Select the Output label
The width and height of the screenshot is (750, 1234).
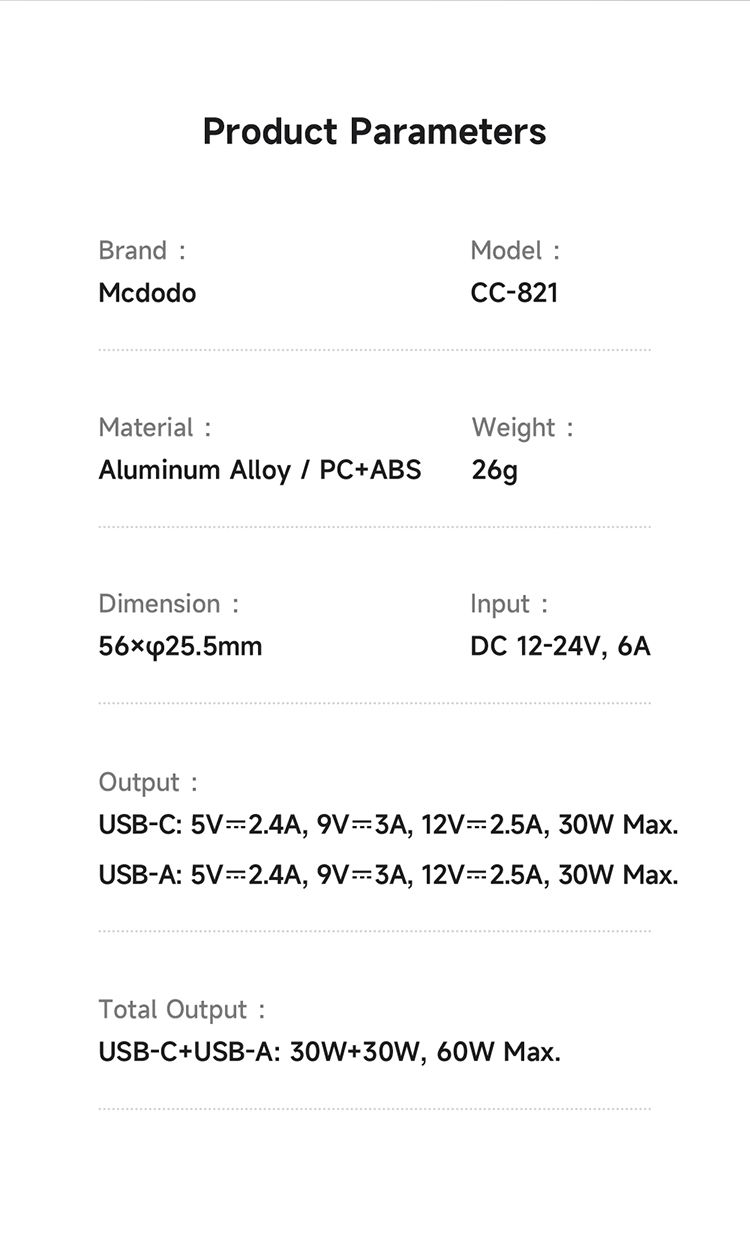point(148,782)
